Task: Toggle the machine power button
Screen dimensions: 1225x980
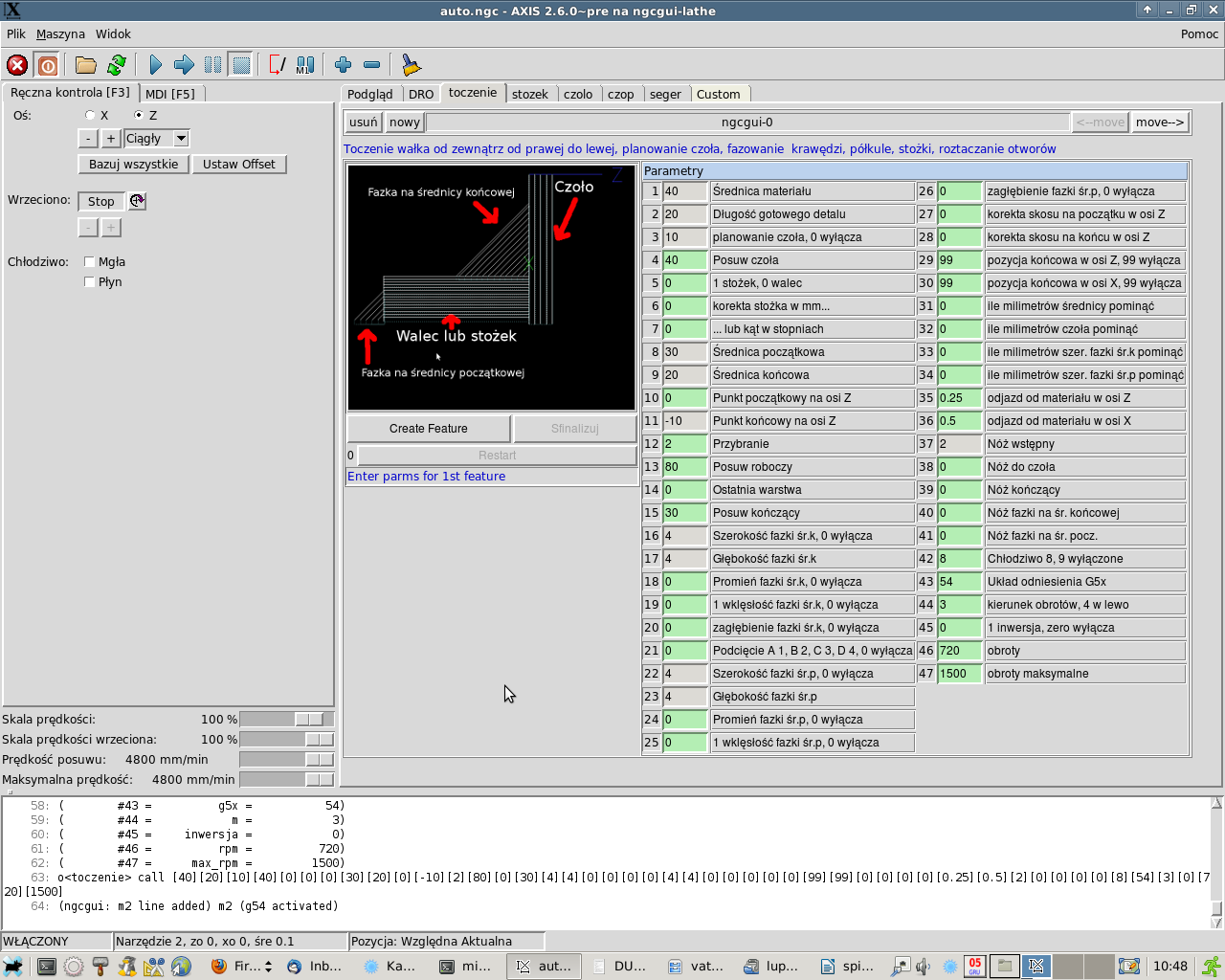Action: click(x=47, y=65)
